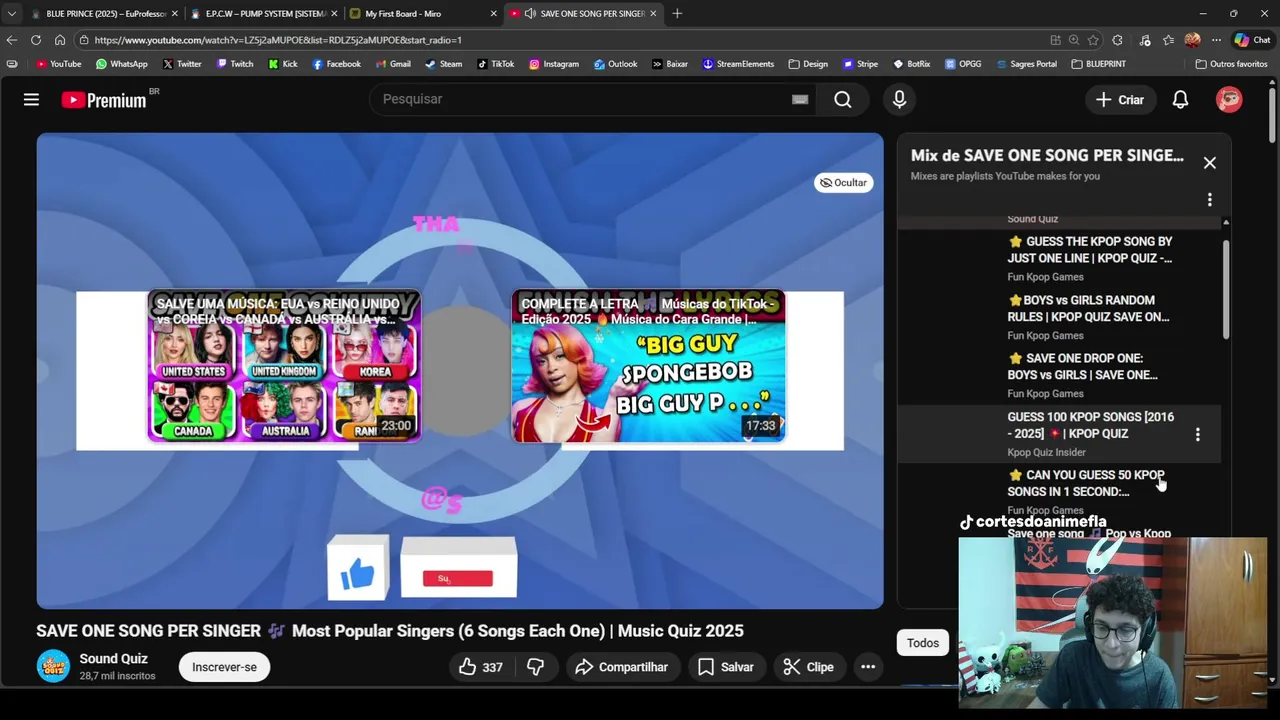1280x720 pixels.
Task: Dislike the video with thumbs down
Action: click(535, 667)
